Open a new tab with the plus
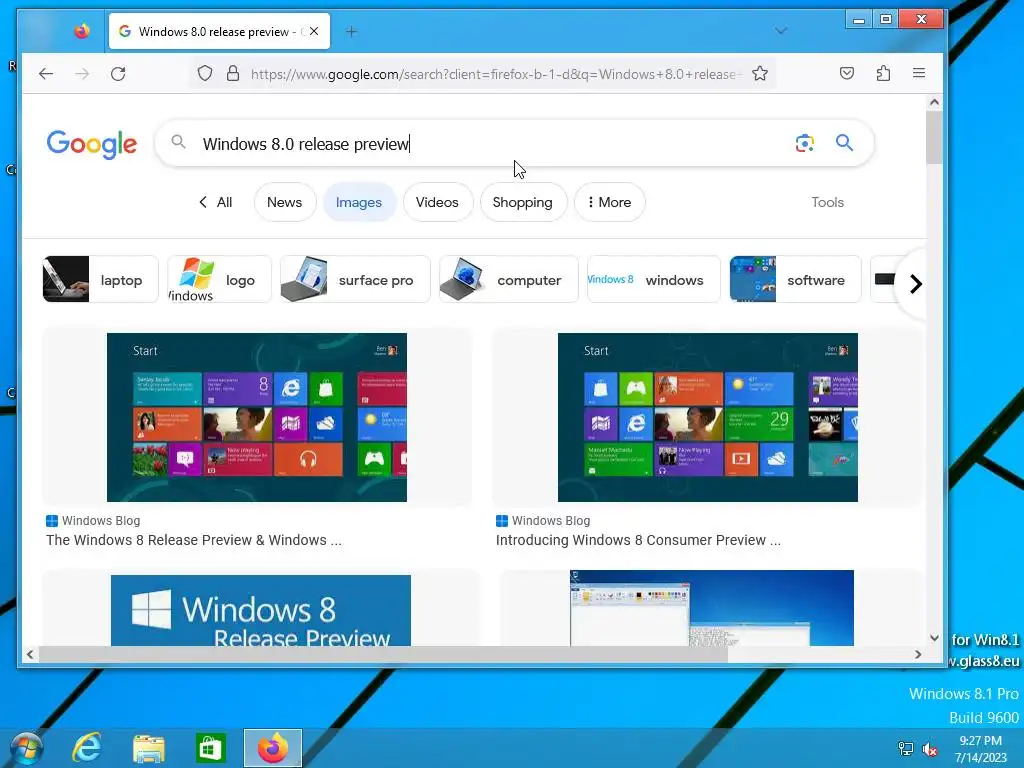 [x=351, y=31]
